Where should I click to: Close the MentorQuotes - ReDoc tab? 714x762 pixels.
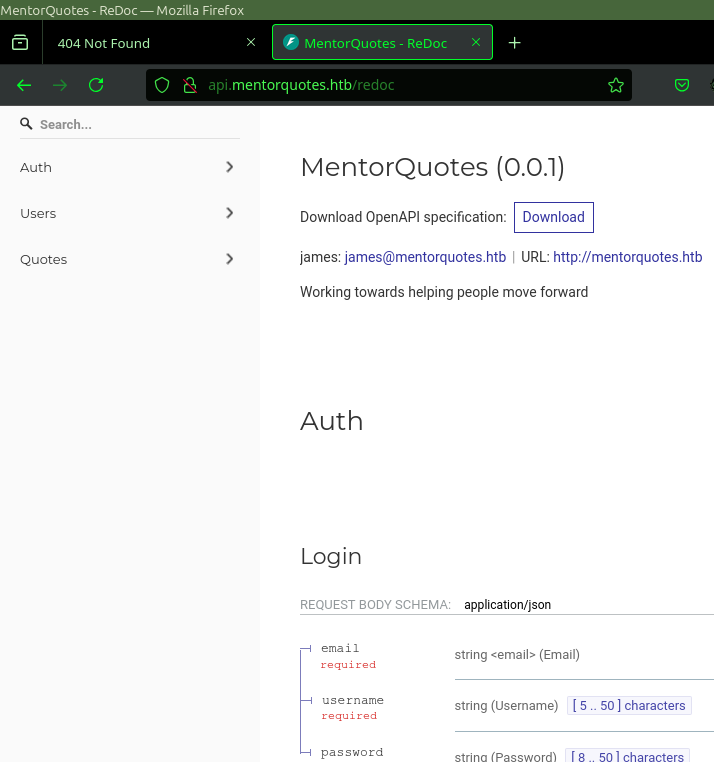[x=476, y=42]
